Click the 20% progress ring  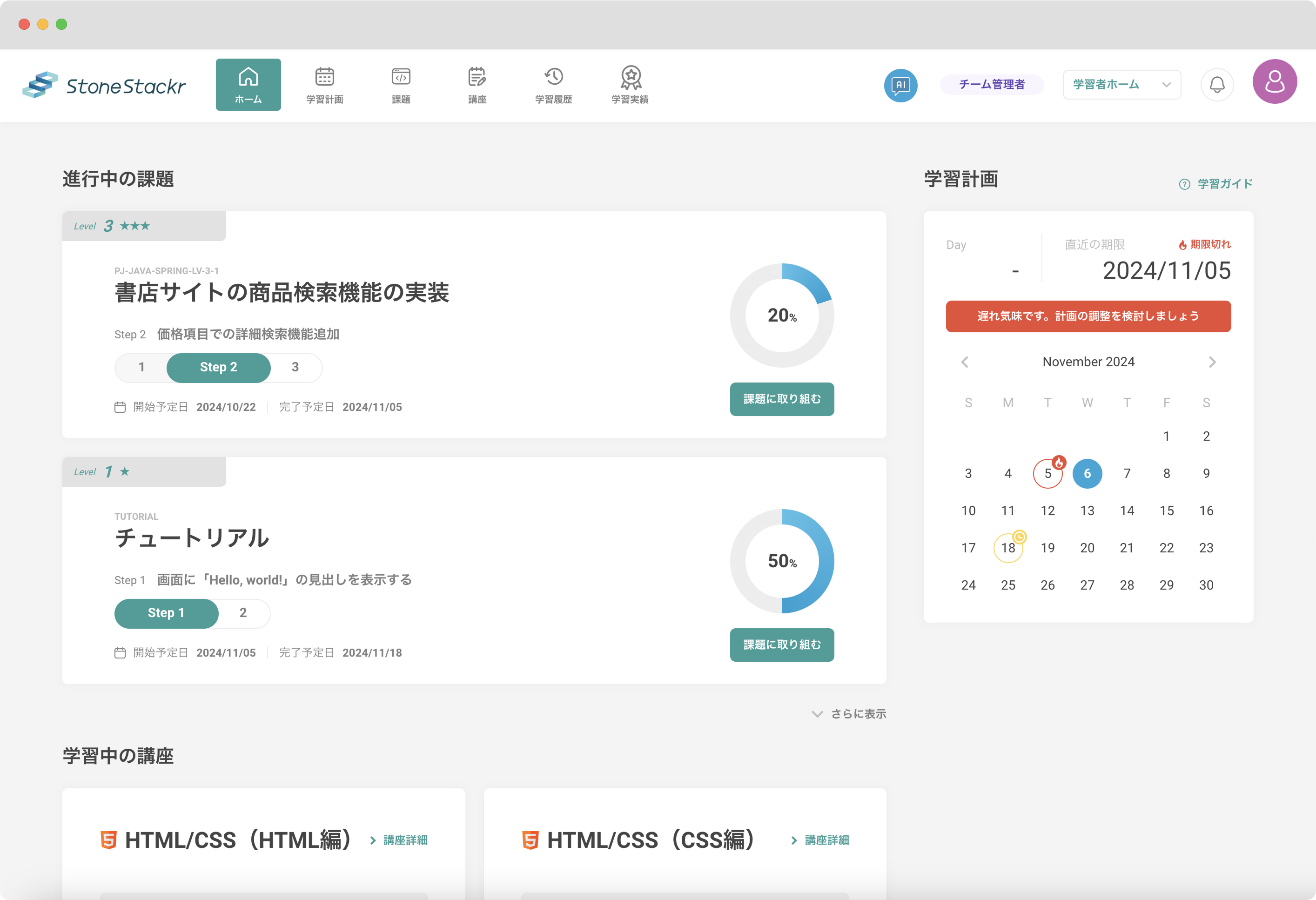pyautogui.click(x=781, y=316)
